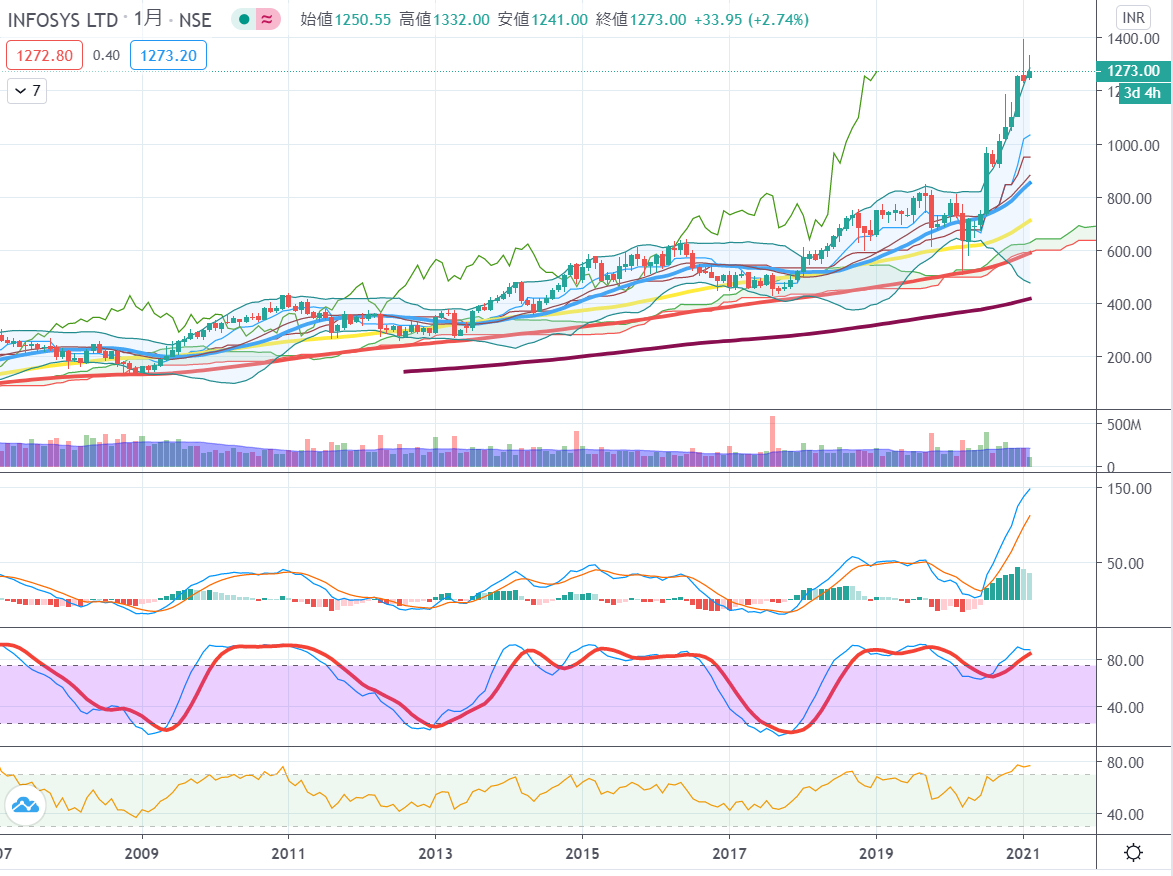Click the 終値 1273.00 close value
The height and width of the screenshot is (876, 1173).
[641, 19]
